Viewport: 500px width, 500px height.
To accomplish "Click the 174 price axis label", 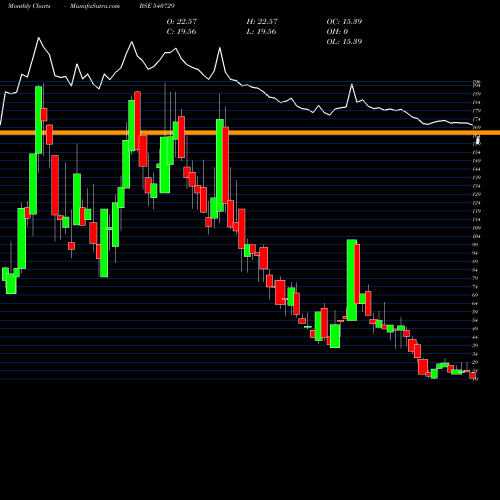I will coord(477,119).
